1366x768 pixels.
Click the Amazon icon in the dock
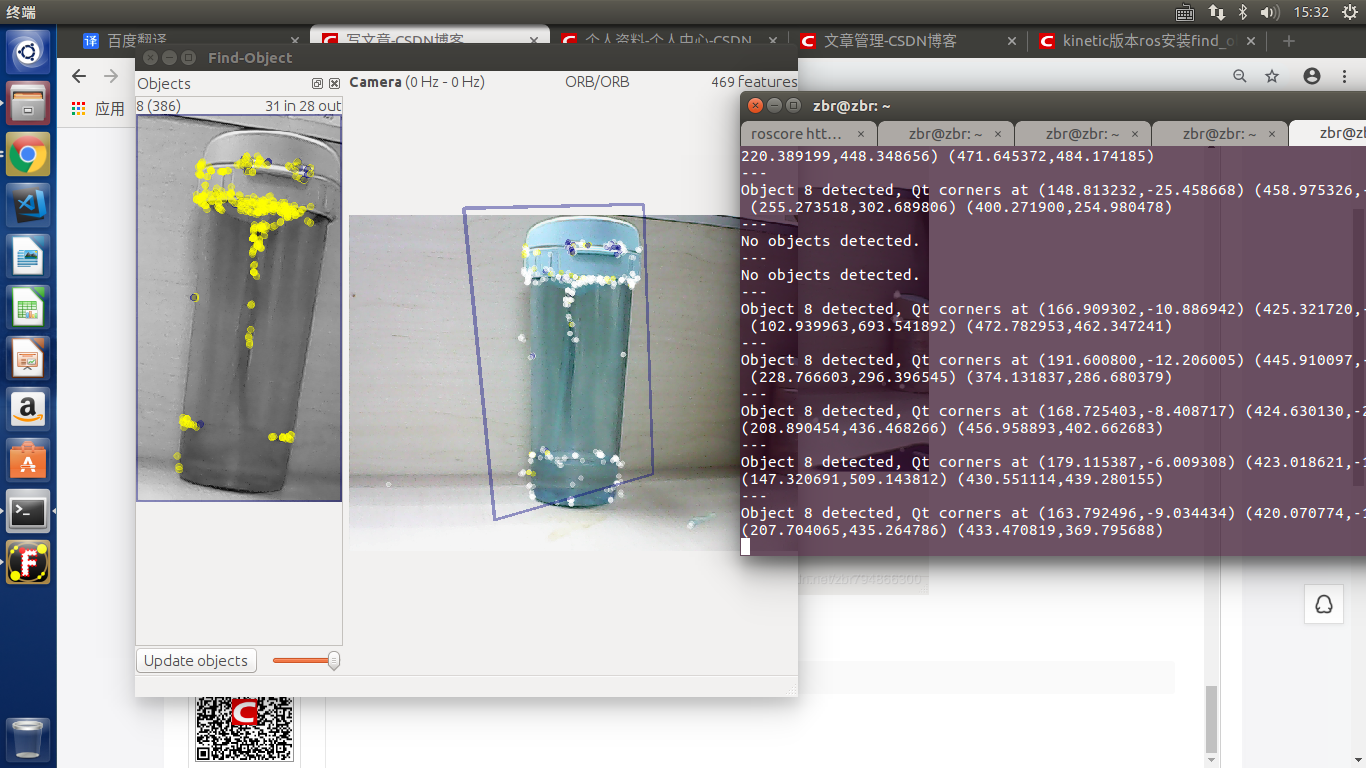point(27,409)
